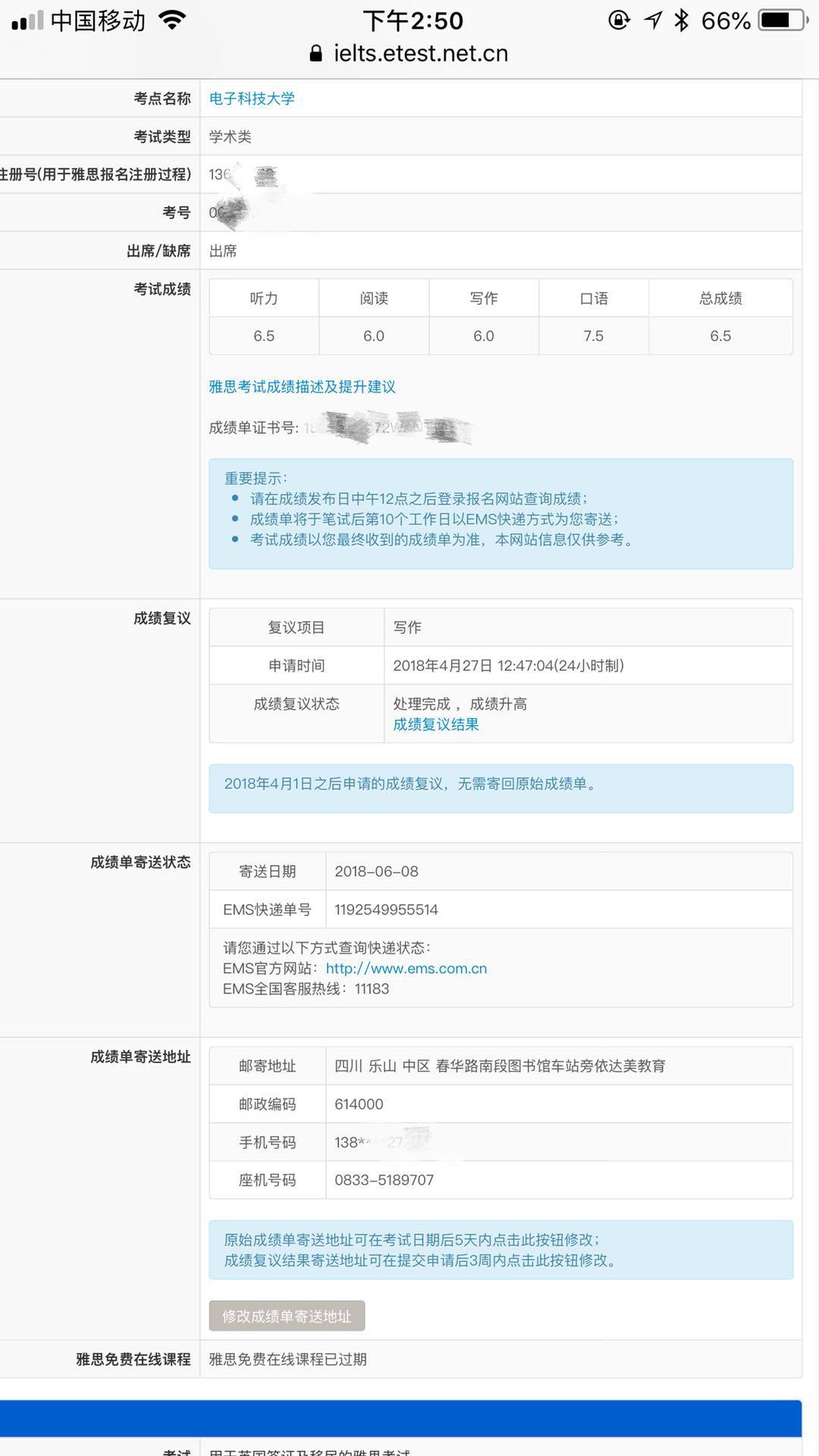
Task: Select the 成绩单证书号 label
Action: 253,428
